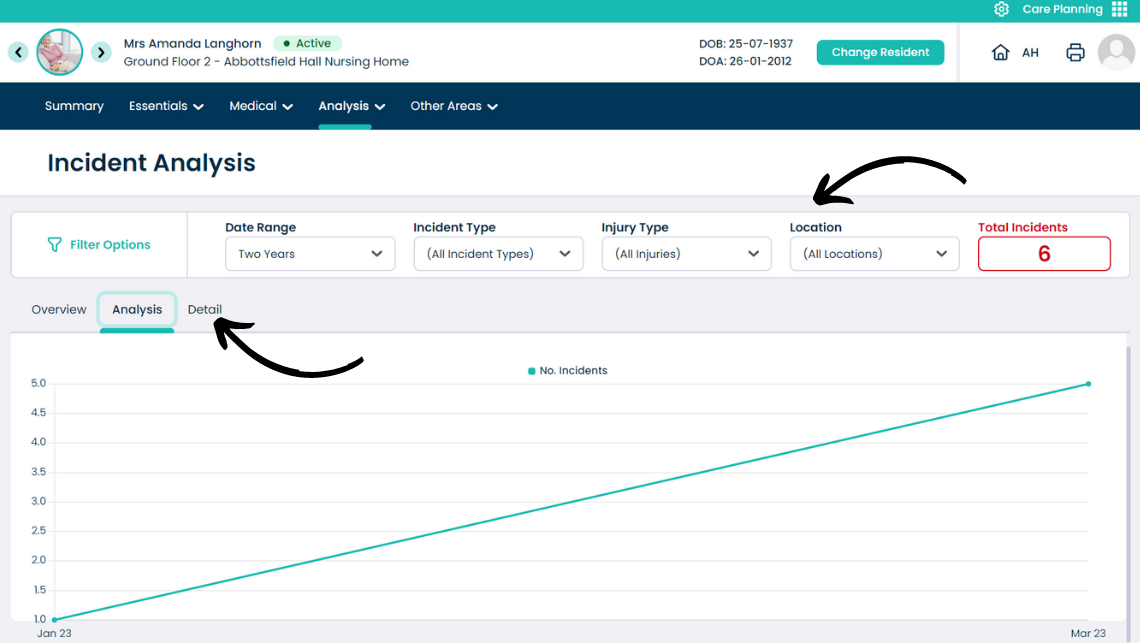Click the Total Incidents value 6
Screen dimensions: 1140x643
point(1044,254)
